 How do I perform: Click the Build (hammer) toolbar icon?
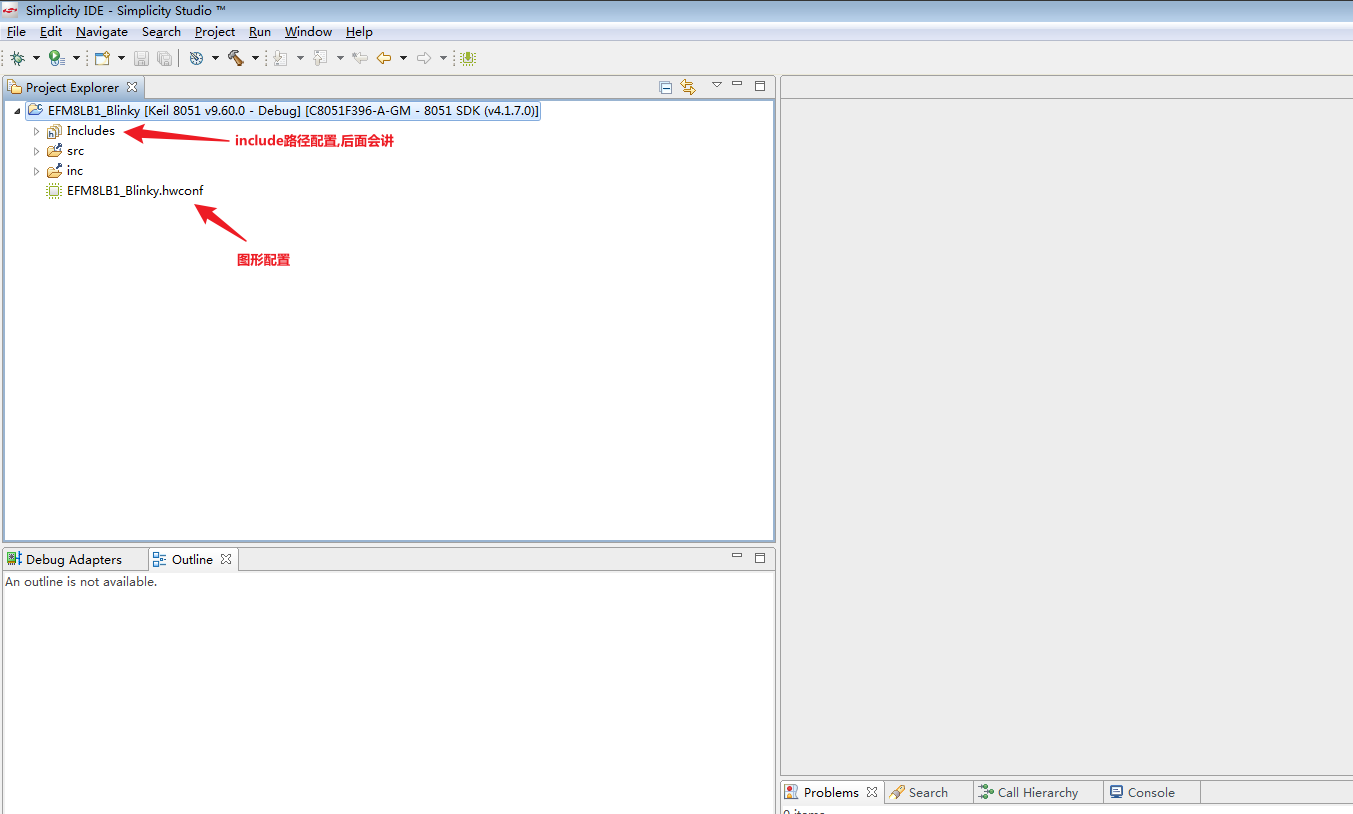[238, 57]
